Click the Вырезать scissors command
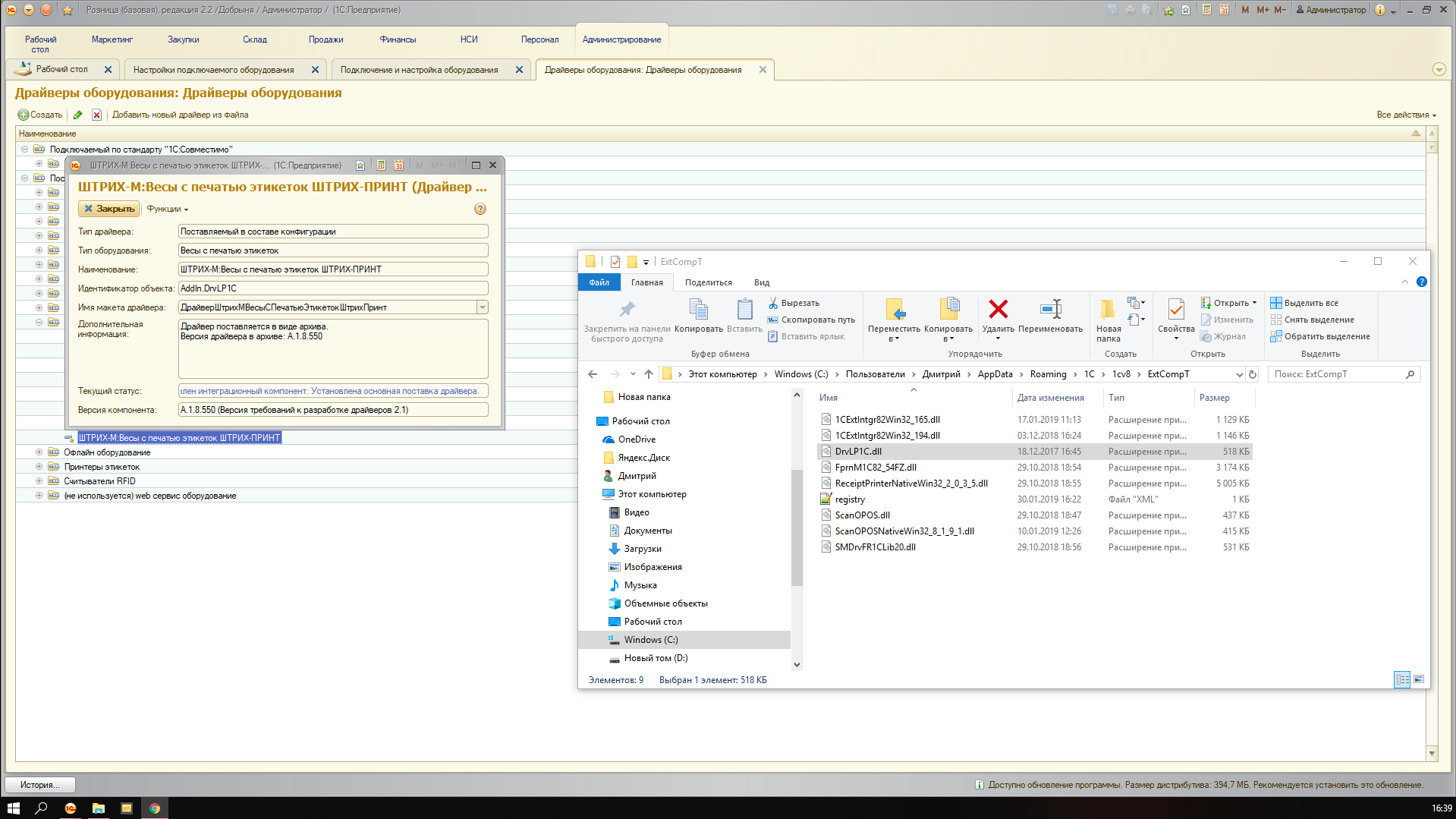This screenshot has height=819, width=1456. tap(794, 303)
